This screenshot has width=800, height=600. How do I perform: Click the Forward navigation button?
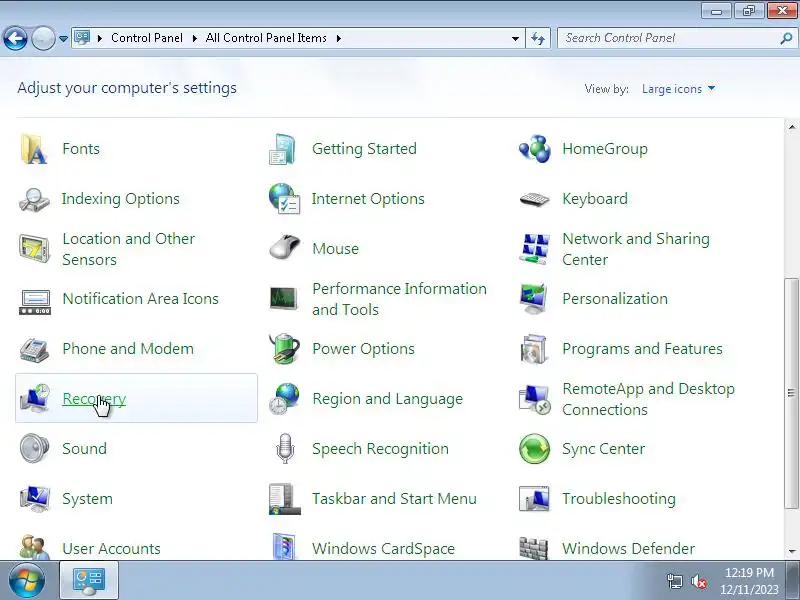(43, 38)
